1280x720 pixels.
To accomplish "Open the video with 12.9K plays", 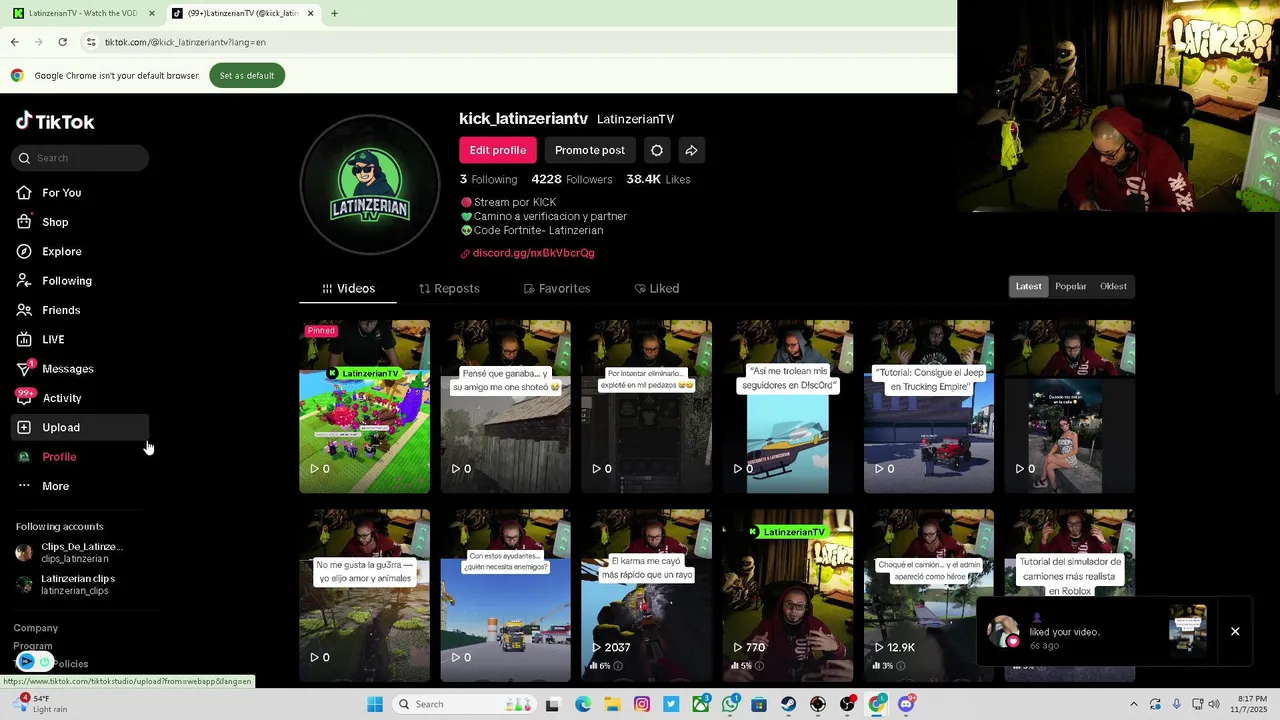I will 928,595.
